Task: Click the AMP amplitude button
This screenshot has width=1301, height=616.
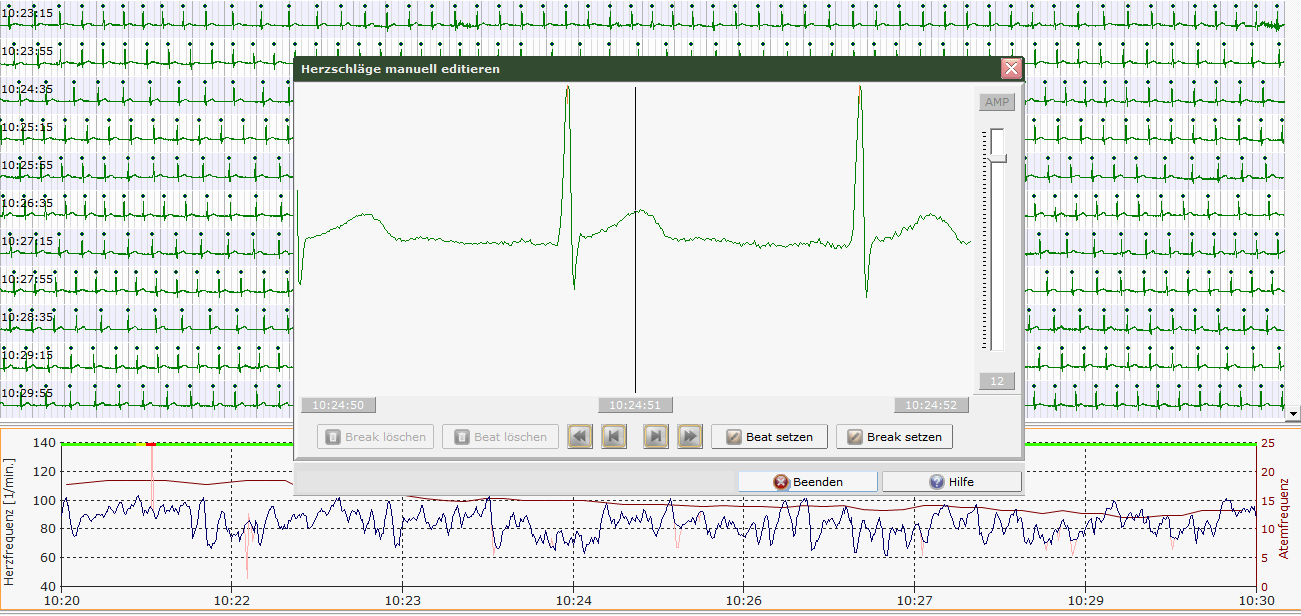Action: click(x=997, y=102)
